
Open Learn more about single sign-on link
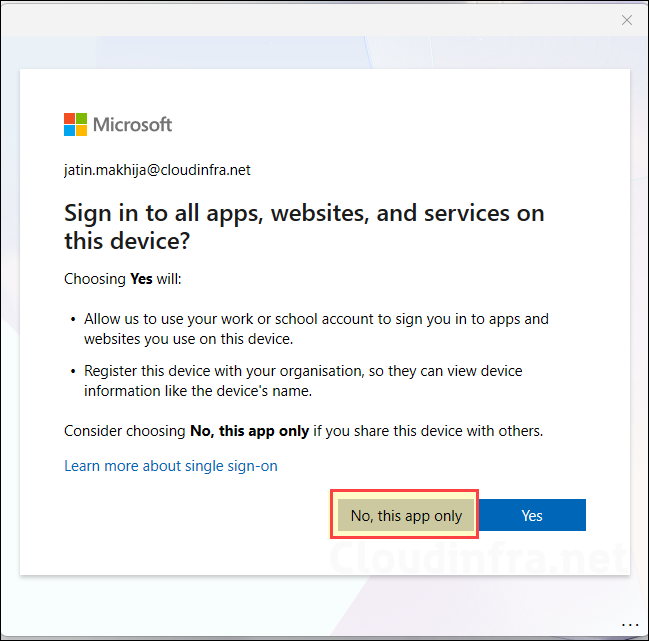[171, 466]
